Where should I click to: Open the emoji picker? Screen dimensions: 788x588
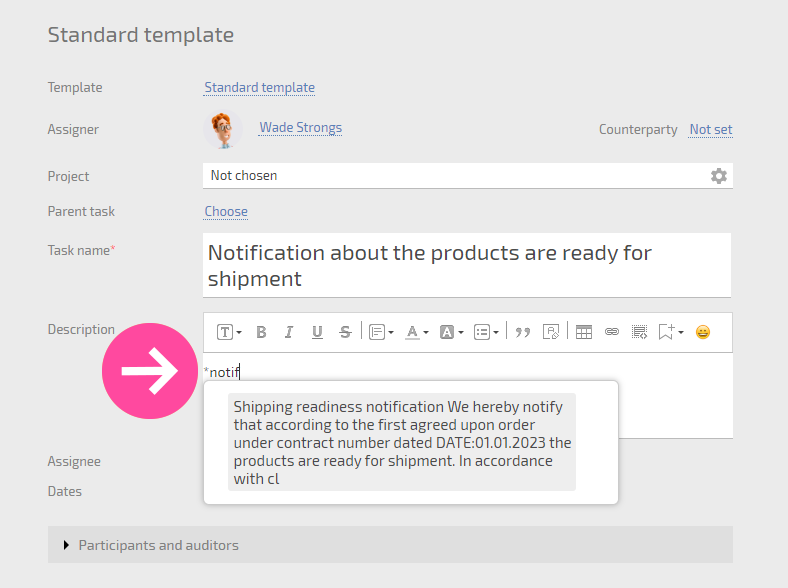pyautogui.click(x=703, y=332)
